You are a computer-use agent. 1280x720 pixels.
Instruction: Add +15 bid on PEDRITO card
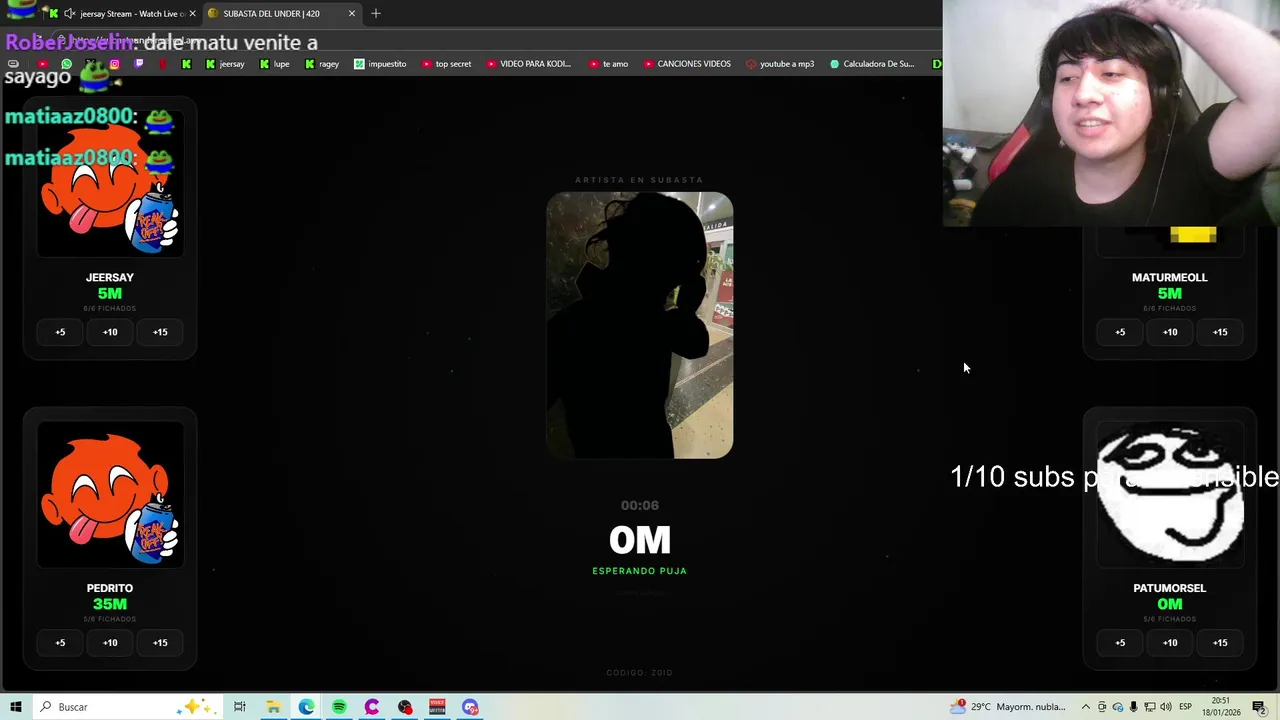pyautogui.click(x=160, y=643)
